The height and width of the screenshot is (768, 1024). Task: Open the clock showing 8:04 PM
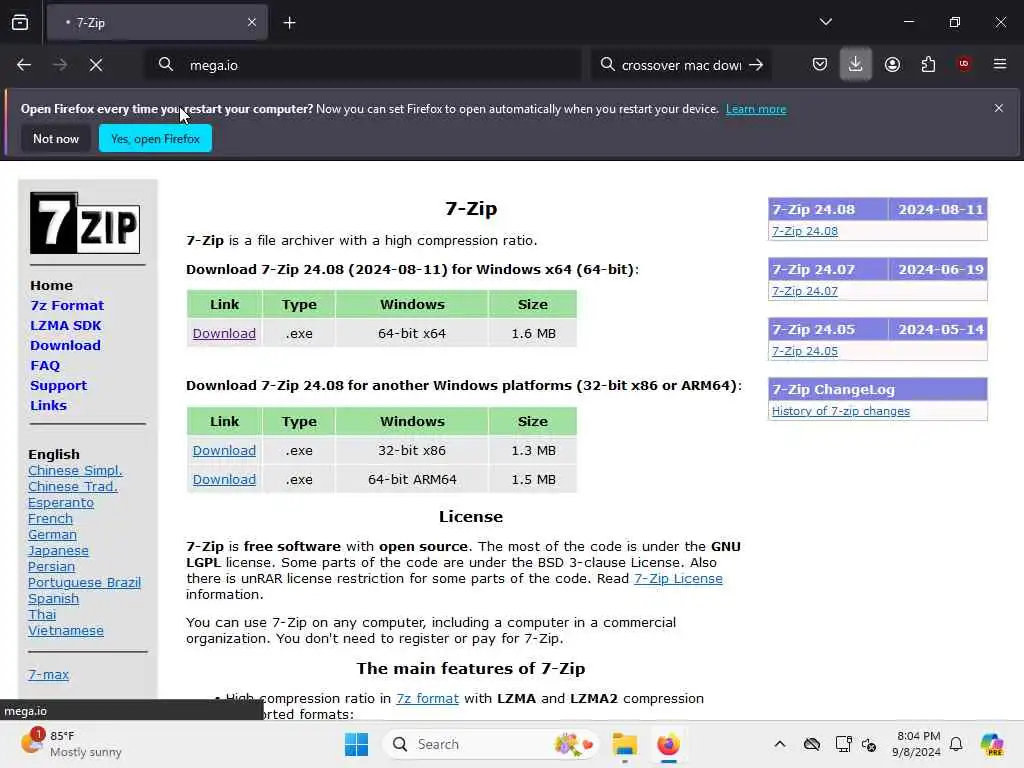pos(917,744)
